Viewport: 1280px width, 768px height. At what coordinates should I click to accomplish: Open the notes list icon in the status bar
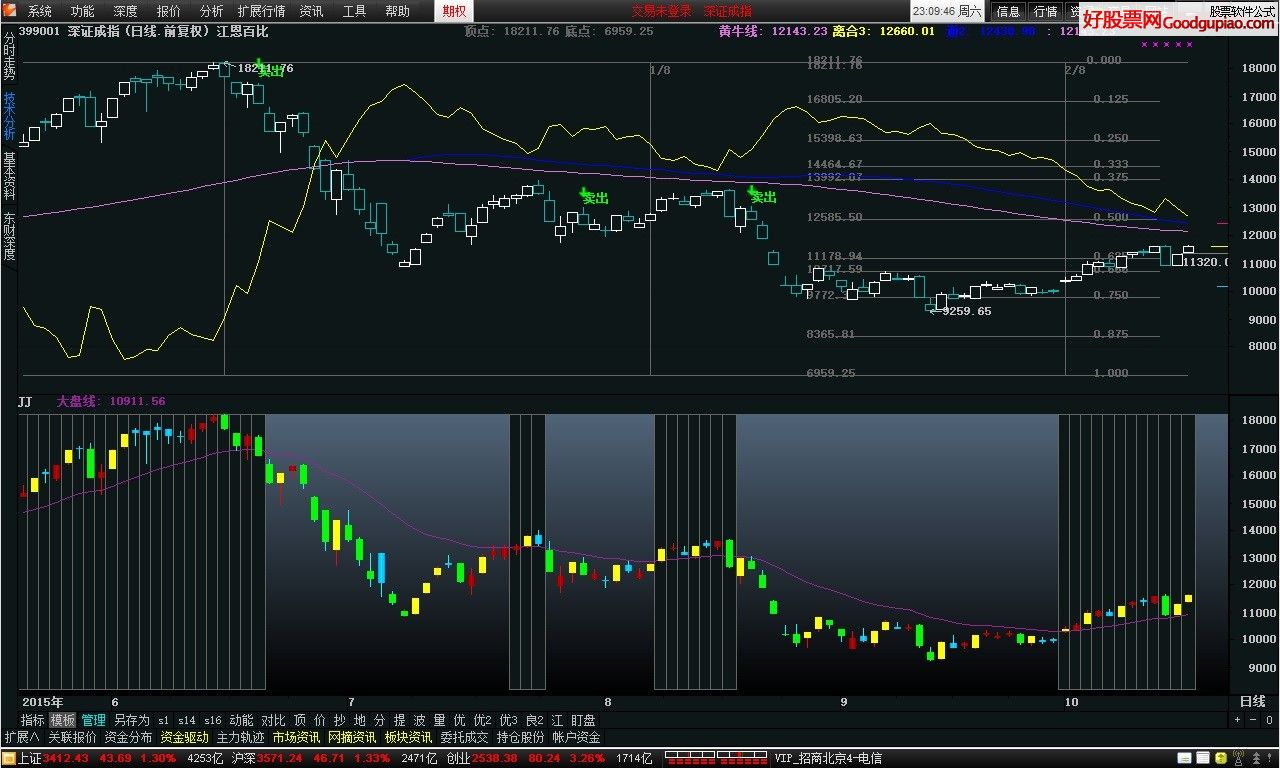pyautogui.click(x=1203, y=759)
